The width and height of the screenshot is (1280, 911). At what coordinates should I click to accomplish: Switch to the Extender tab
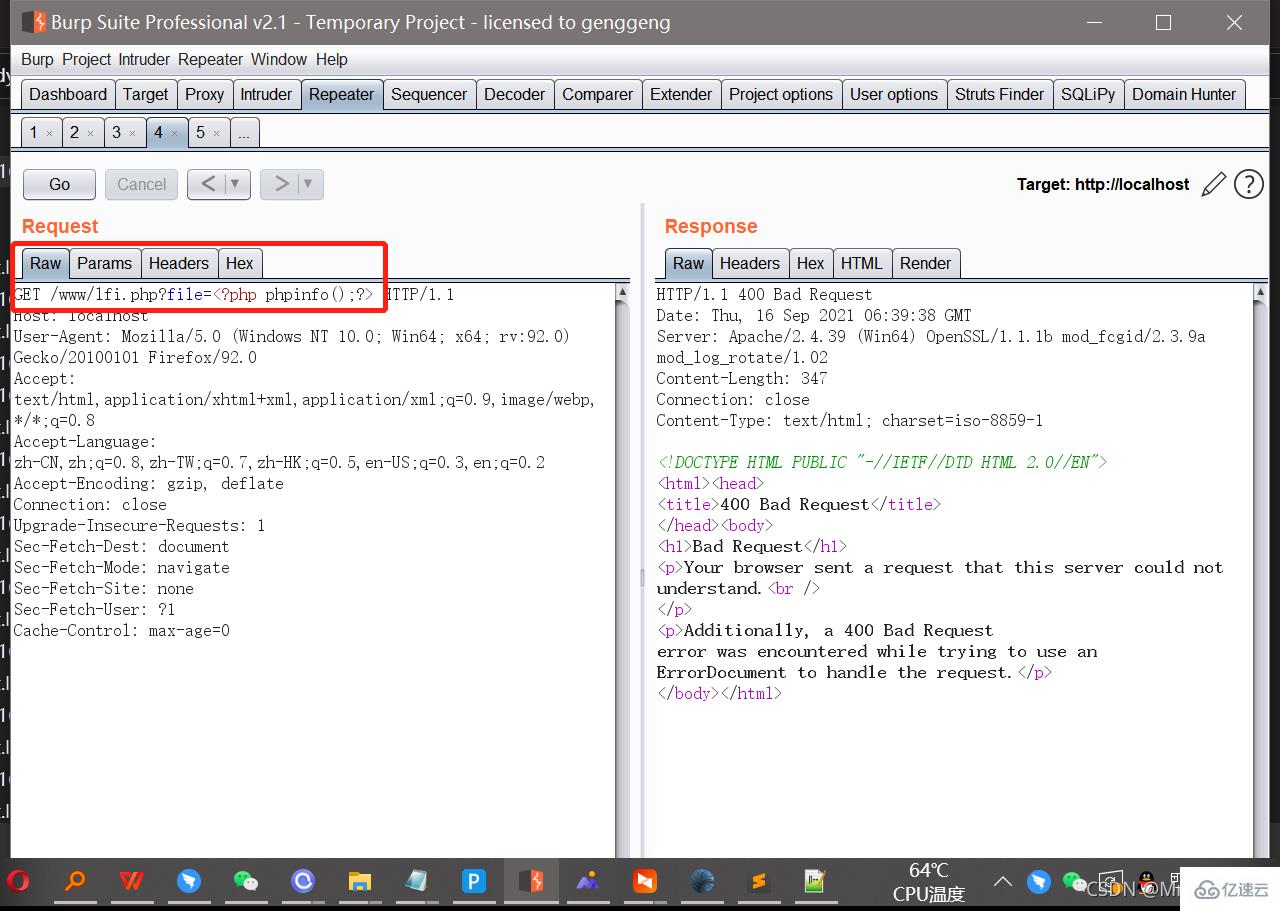pyautogui.click(x=681, y=94)
